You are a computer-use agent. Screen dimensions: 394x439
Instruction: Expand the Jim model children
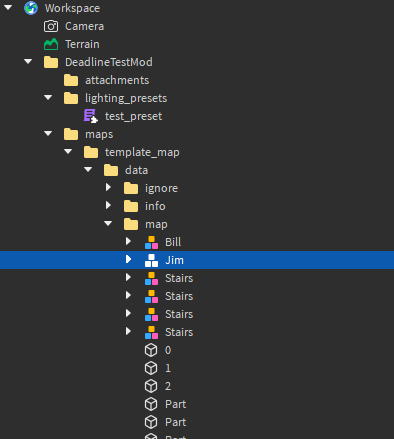click(x=128, y=259)
